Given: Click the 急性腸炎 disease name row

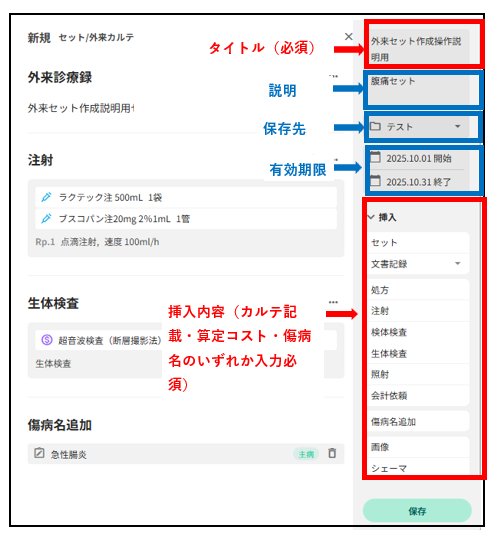Looking at the screenshot, I should tap(186, 454).
